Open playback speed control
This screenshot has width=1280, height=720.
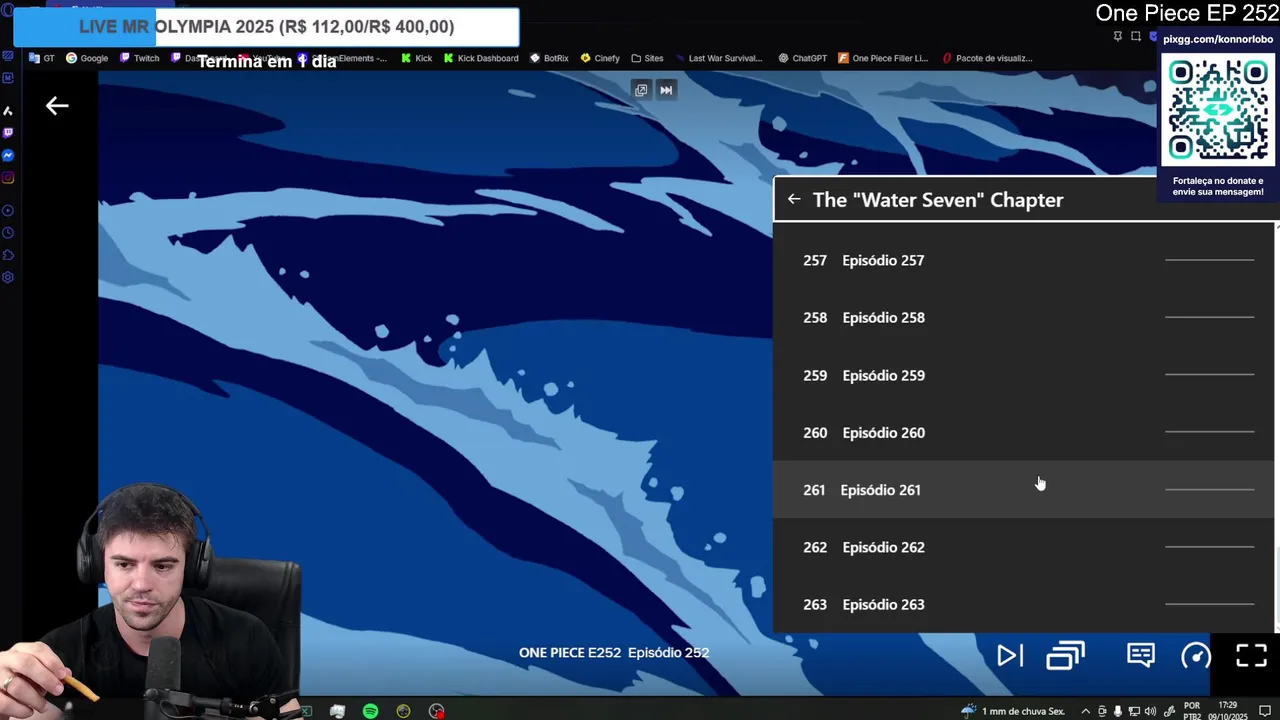[1196, 656]
